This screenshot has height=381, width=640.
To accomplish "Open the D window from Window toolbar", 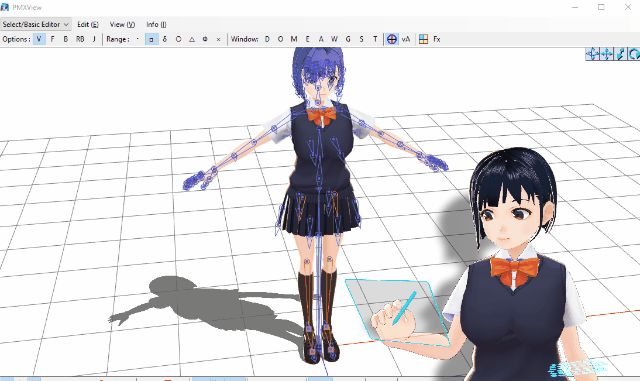I will [x=267, y=39].
